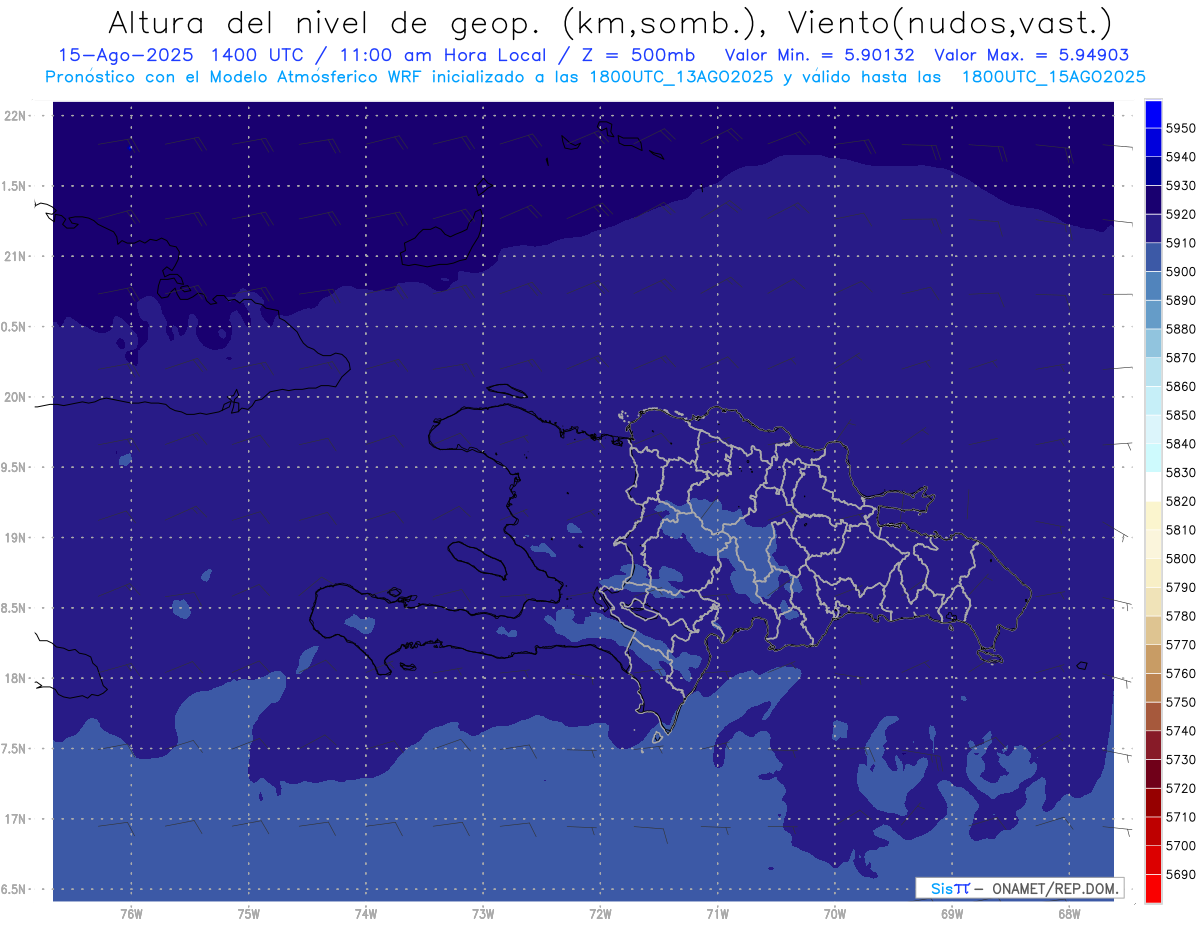This screenshot has height=927, width=1200.
Task: Click the '19N' latitude label
Action: coord(17,537)
